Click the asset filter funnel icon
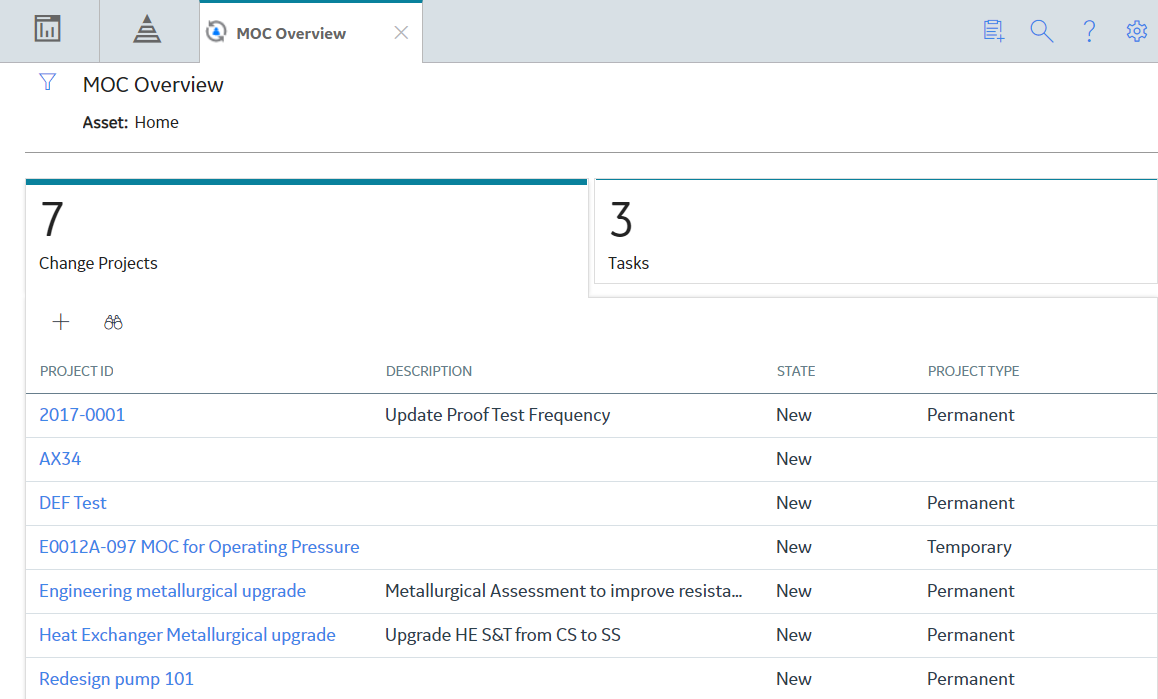 click(47, 81)
